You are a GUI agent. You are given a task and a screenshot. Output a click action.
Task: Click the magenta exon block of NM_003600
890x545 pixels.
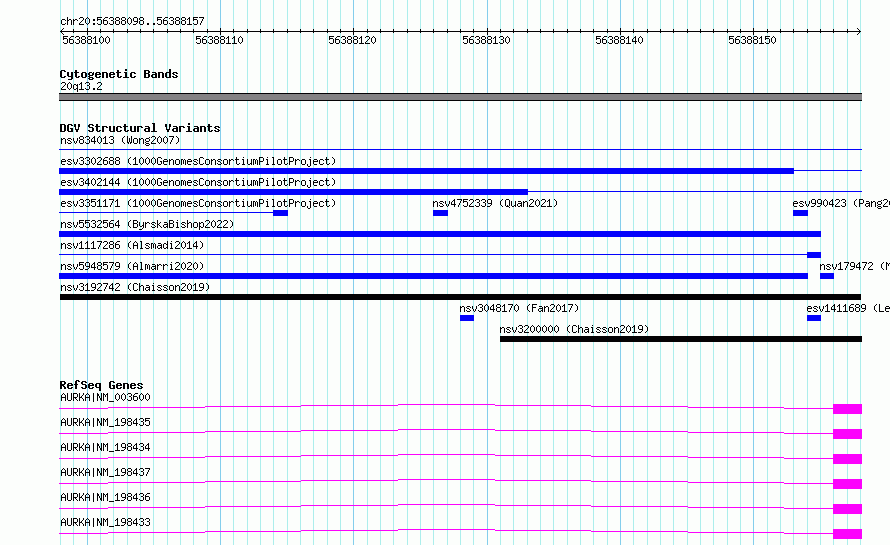point(847,409)
